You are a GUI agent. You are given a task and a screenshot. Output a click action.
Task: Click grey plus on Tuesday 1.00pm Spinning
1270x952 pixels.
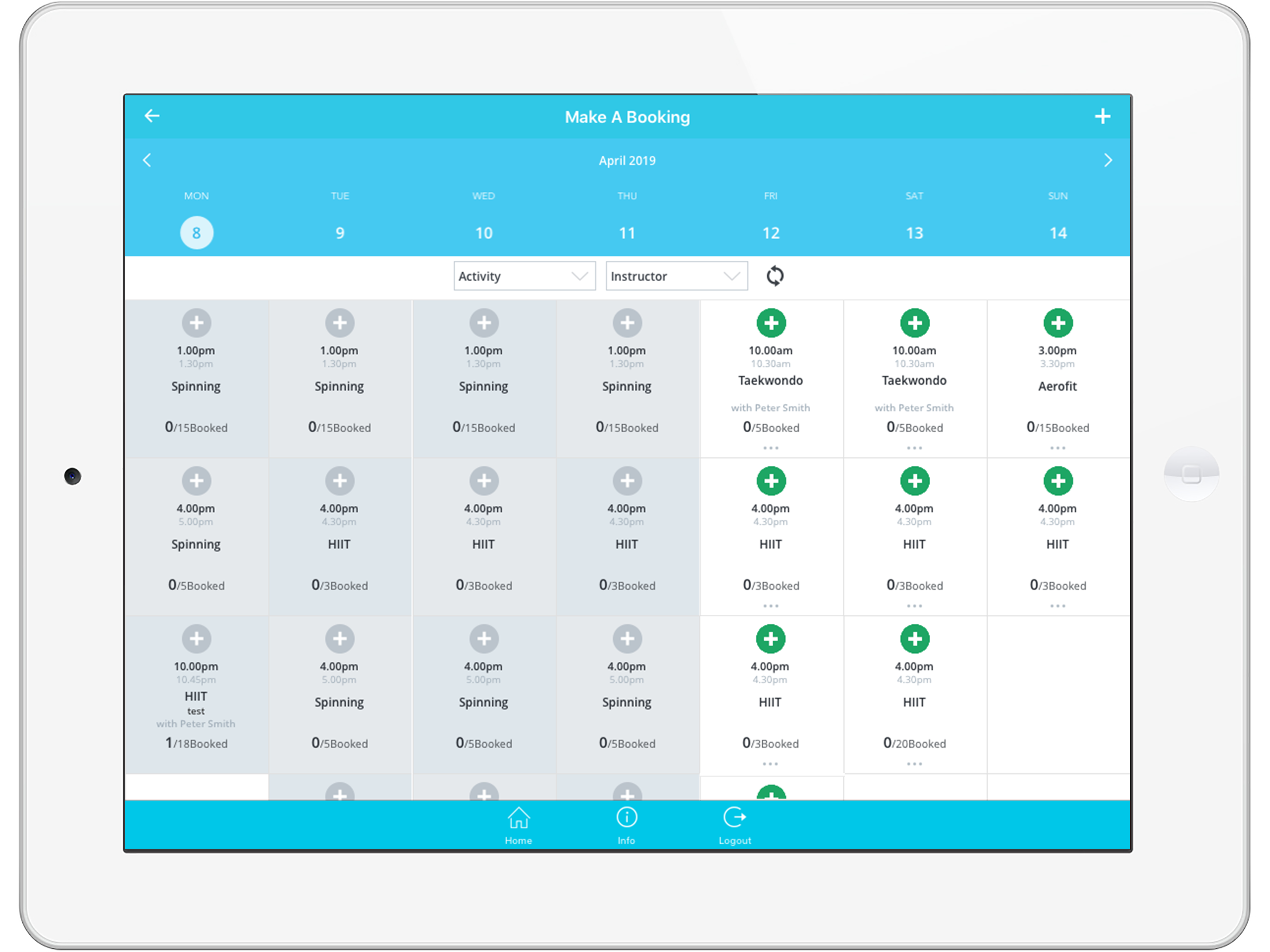(x=340, y=323)
